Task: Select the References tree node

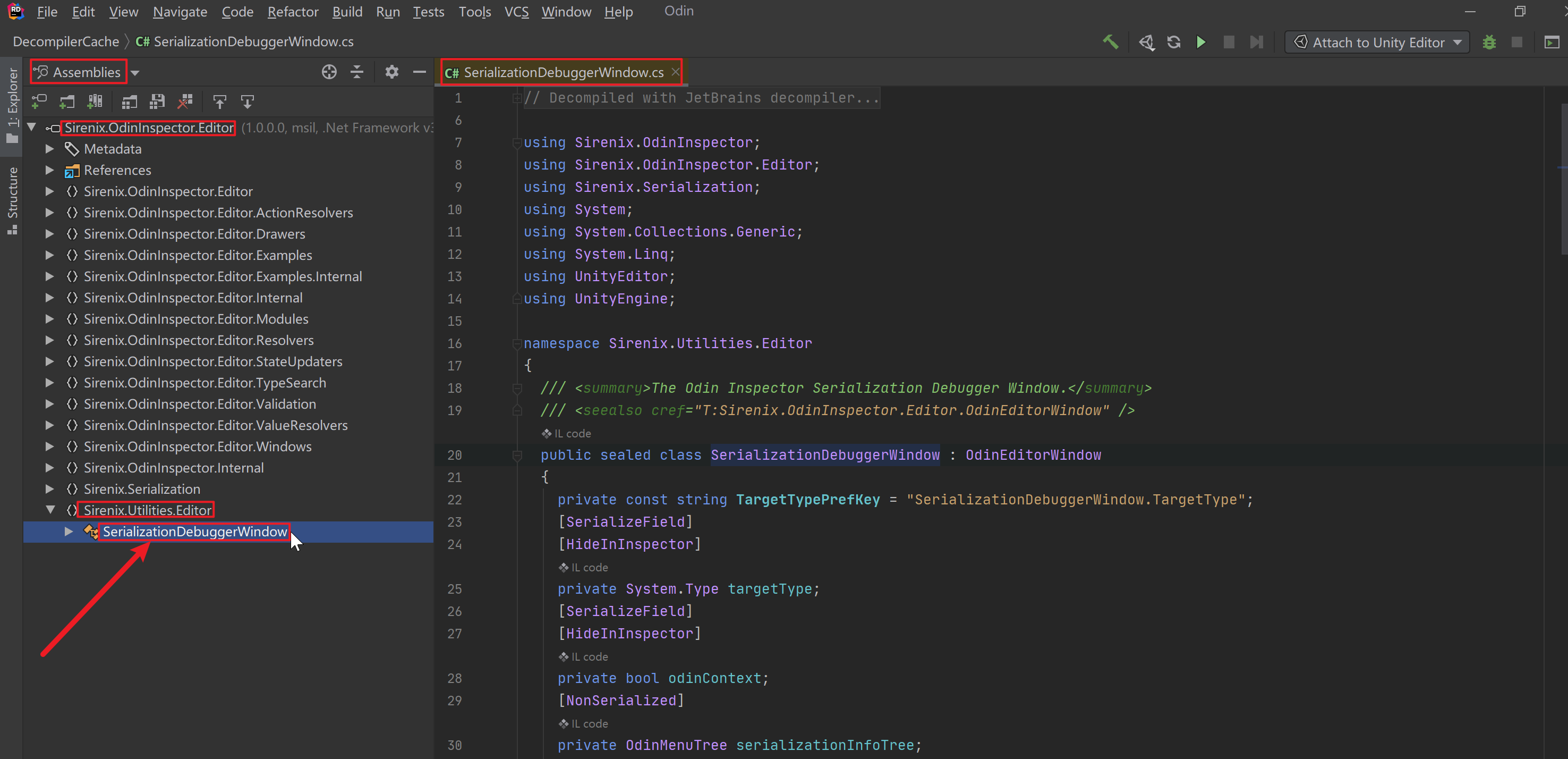Action: pyautogui.click(x=117, y=170)
